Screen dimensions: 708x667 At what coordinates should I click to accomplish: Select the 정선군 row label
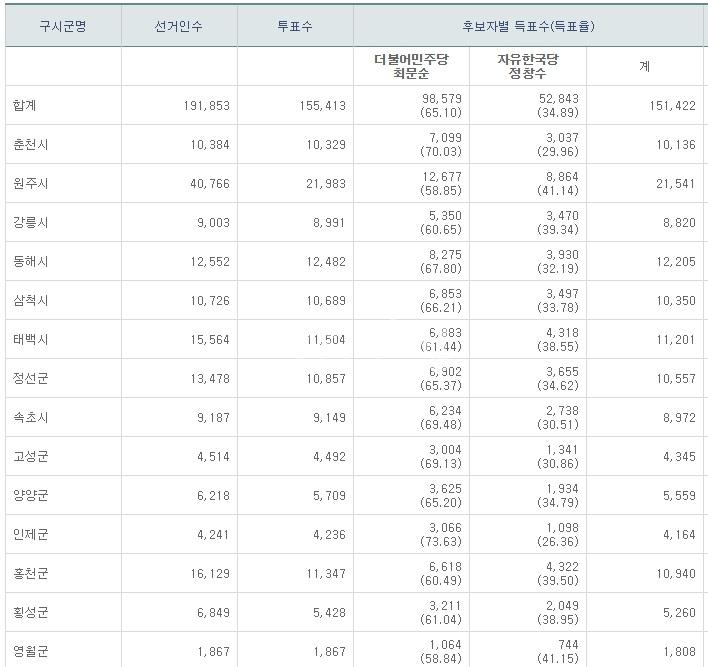click(30, 378)
